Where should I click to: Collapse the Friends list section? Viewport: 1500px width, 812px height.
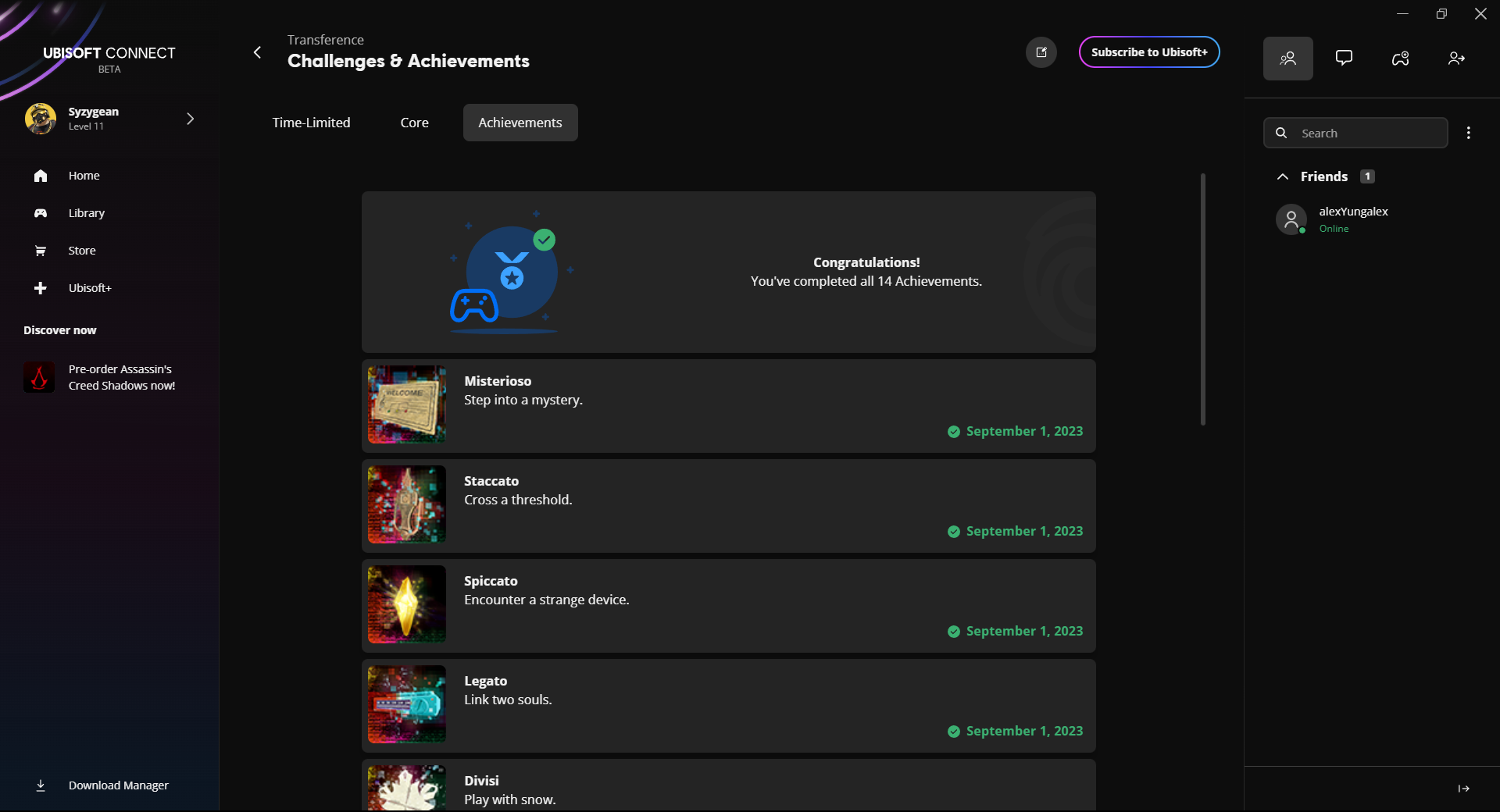tap(1283, 176)
